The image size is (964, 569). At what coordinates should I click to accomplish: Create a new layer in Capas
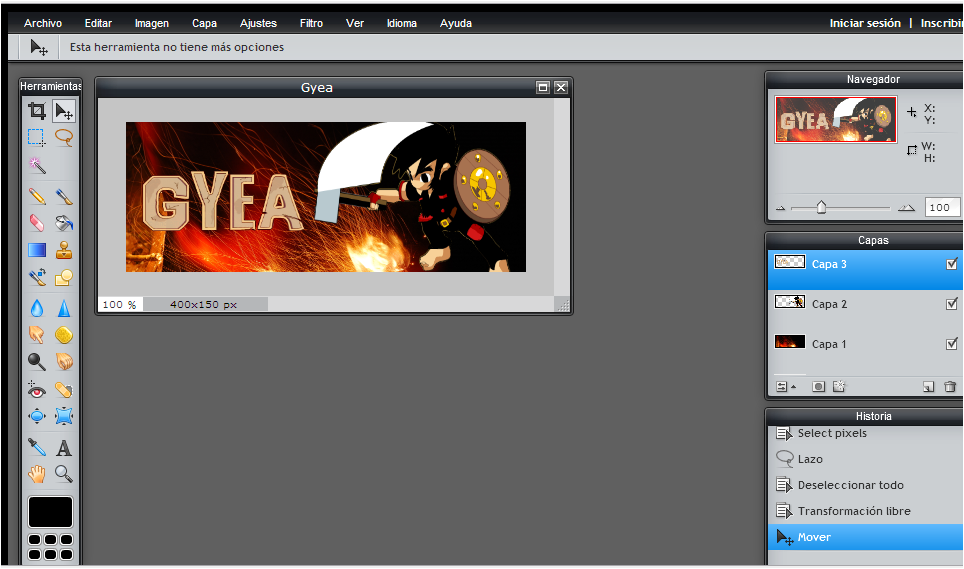[x=928, y=387]
